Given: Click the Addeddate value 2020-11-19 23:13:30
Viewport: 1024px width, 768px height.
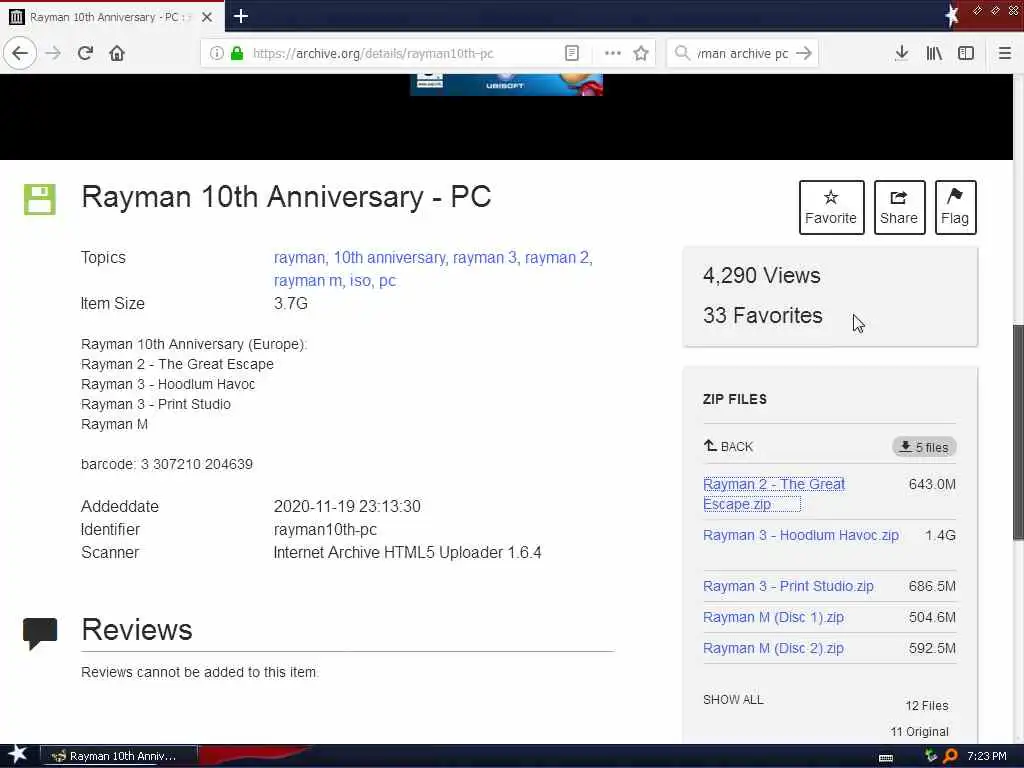Looking at the screenshot, I should [347, 506].
